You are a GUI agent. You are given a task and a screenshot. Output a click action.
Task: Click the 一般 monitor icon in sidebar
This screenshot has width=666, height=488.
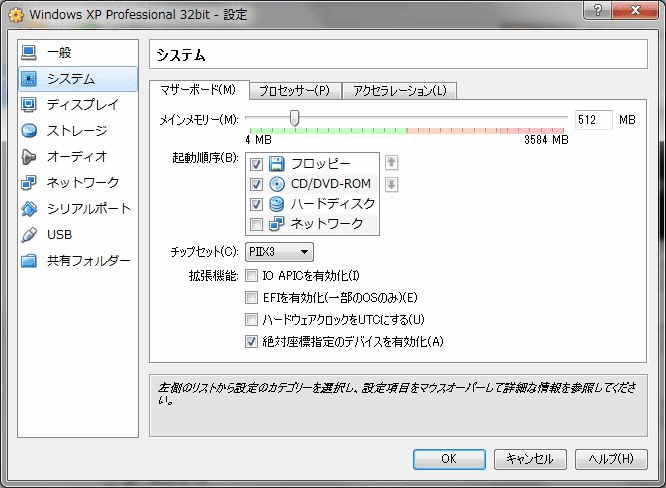tap(28, 53)
